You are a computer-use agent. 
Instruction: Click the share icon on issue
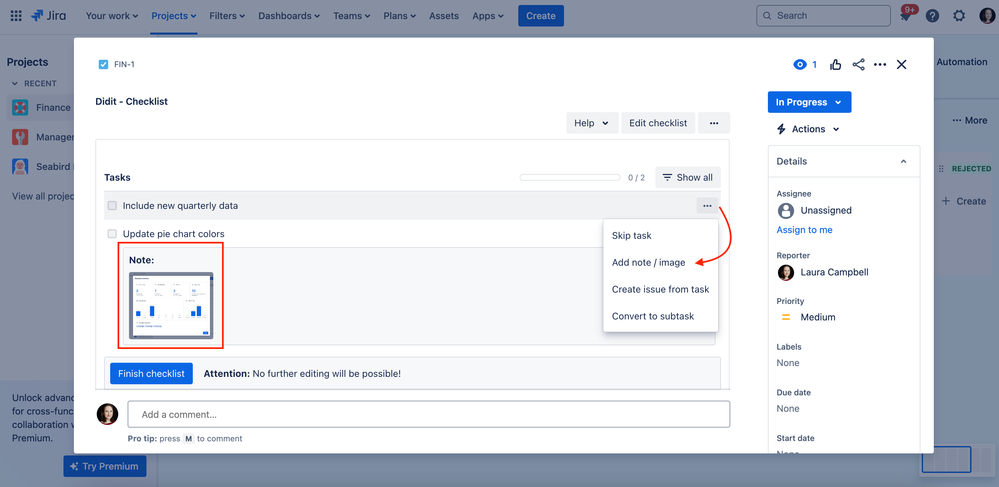point(858,64)
